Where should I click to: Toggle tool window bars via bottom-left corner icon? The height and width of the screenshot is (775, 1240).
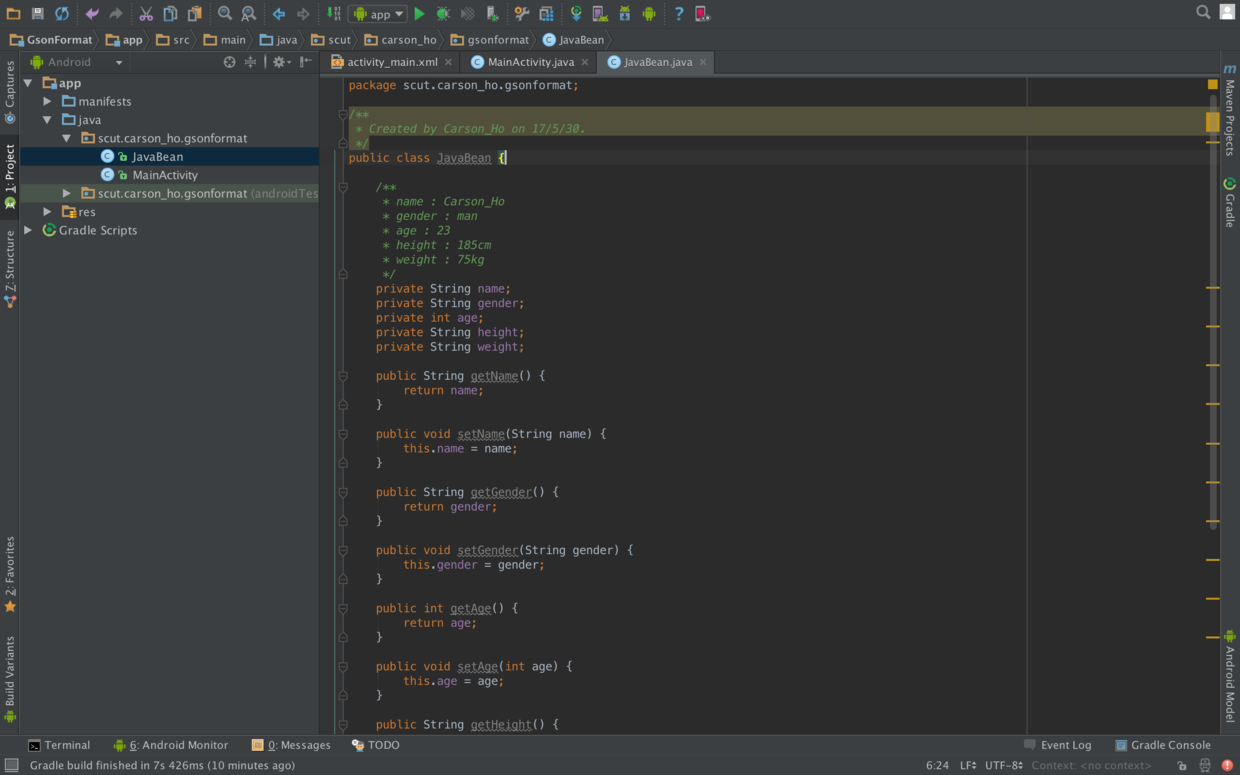(x=11, y=766)
